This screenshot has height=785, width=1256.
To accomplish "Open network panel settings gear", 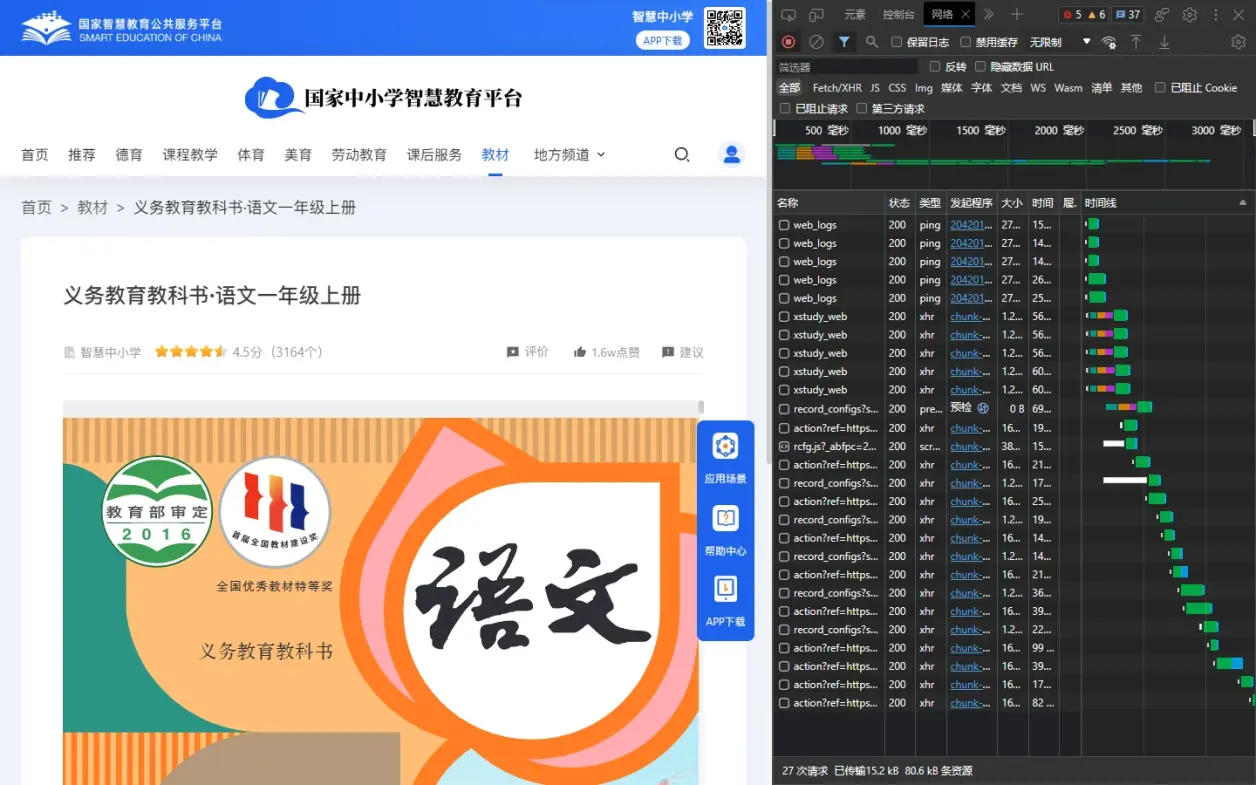I will (1239, 42).
